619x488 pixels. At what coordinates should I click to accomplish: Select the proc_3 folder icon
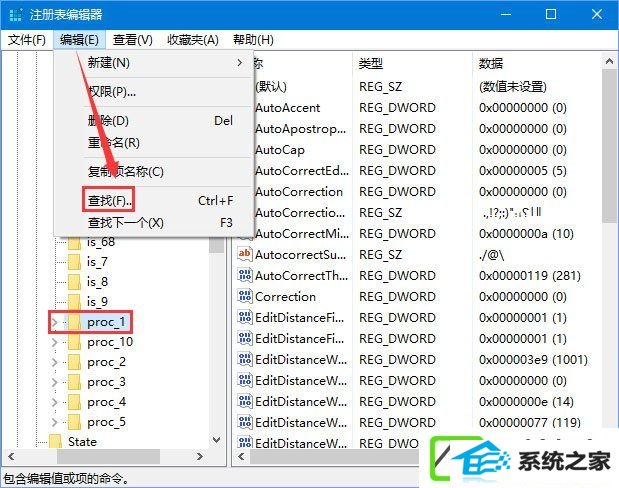tap(74, 382)
